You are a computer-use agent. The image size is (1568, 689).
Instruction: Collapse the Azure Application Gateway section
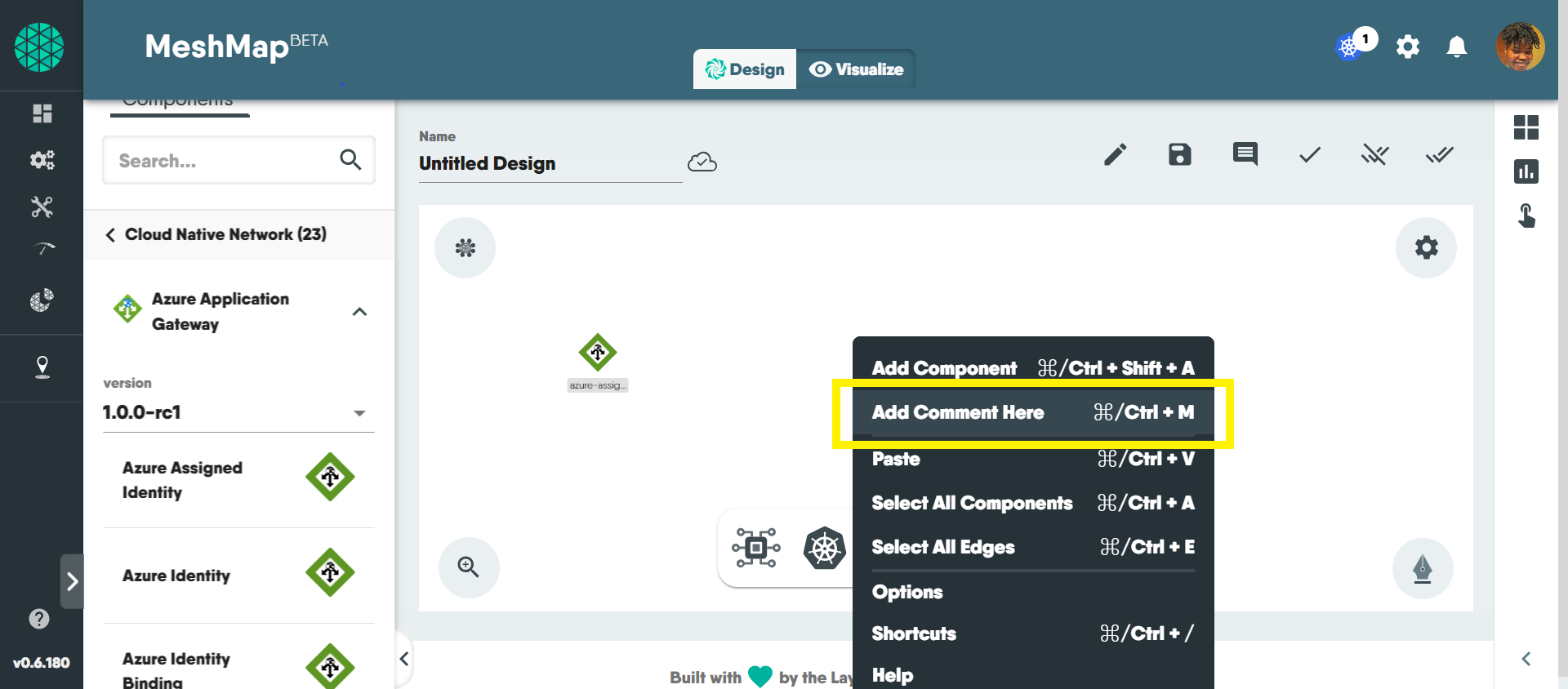tap(359, 312)
